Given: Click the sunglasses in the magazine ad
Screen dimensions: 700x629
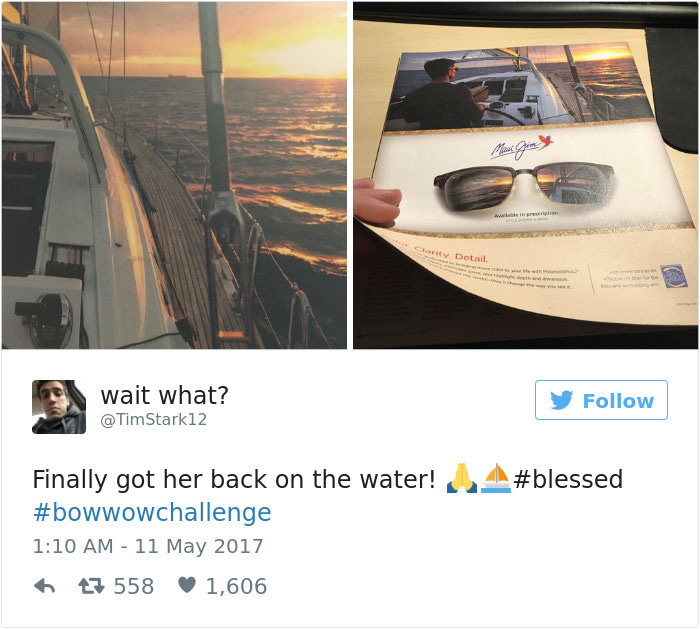Looking at the screenshot, I should 523,189.
